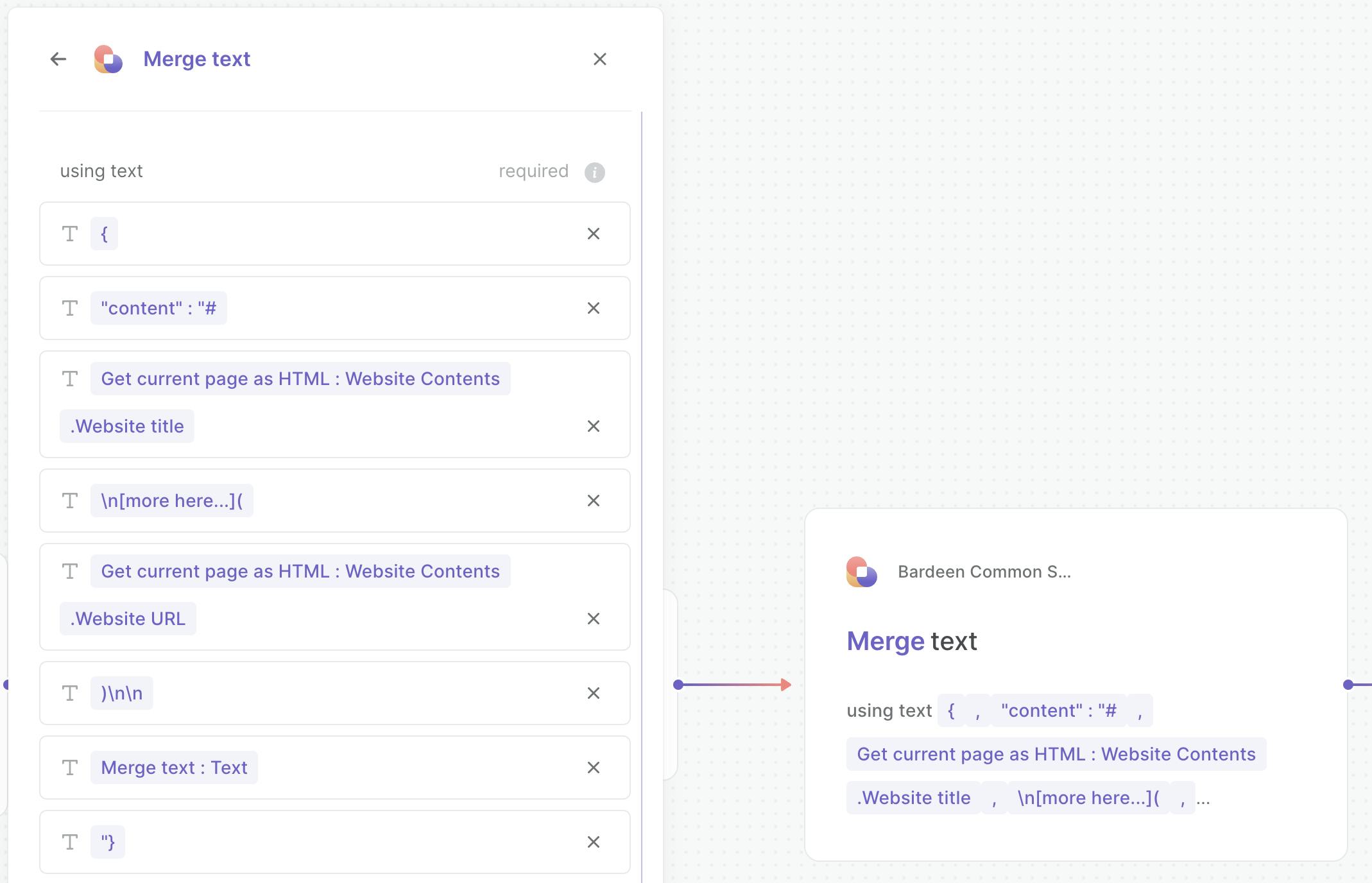Remove the "} text row

pyautogui.click(x=594, y=842)
